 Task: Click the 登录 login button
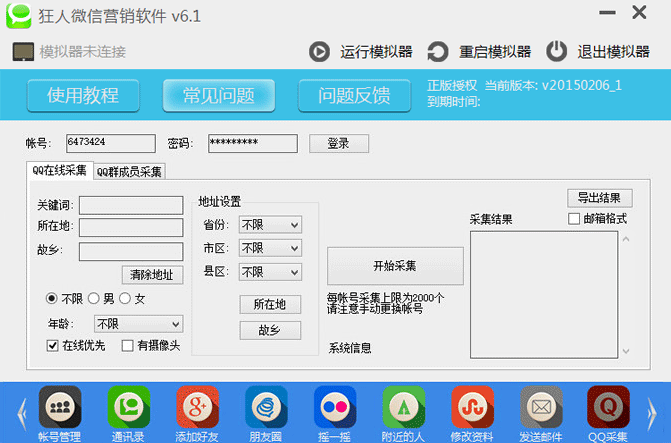tap(339, 144)
